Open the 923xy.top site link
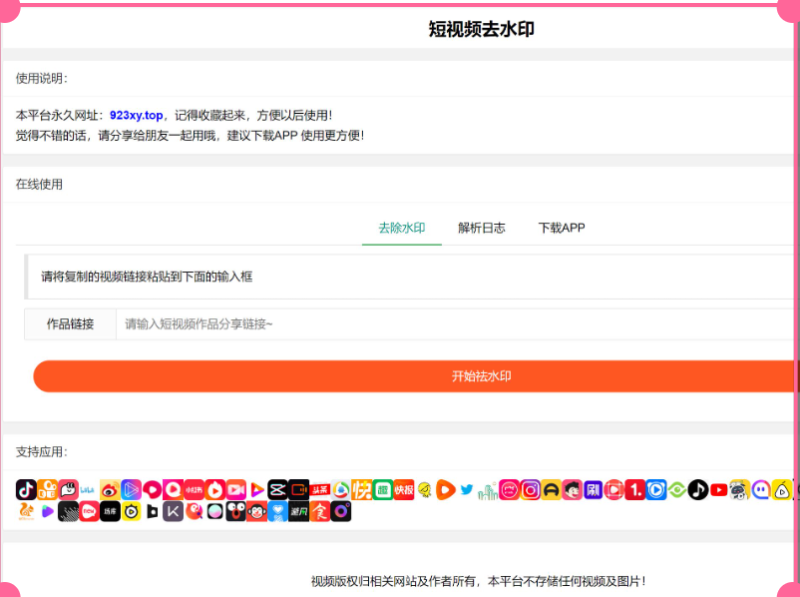Screen dimensions: 800x597 pos(136,115)
